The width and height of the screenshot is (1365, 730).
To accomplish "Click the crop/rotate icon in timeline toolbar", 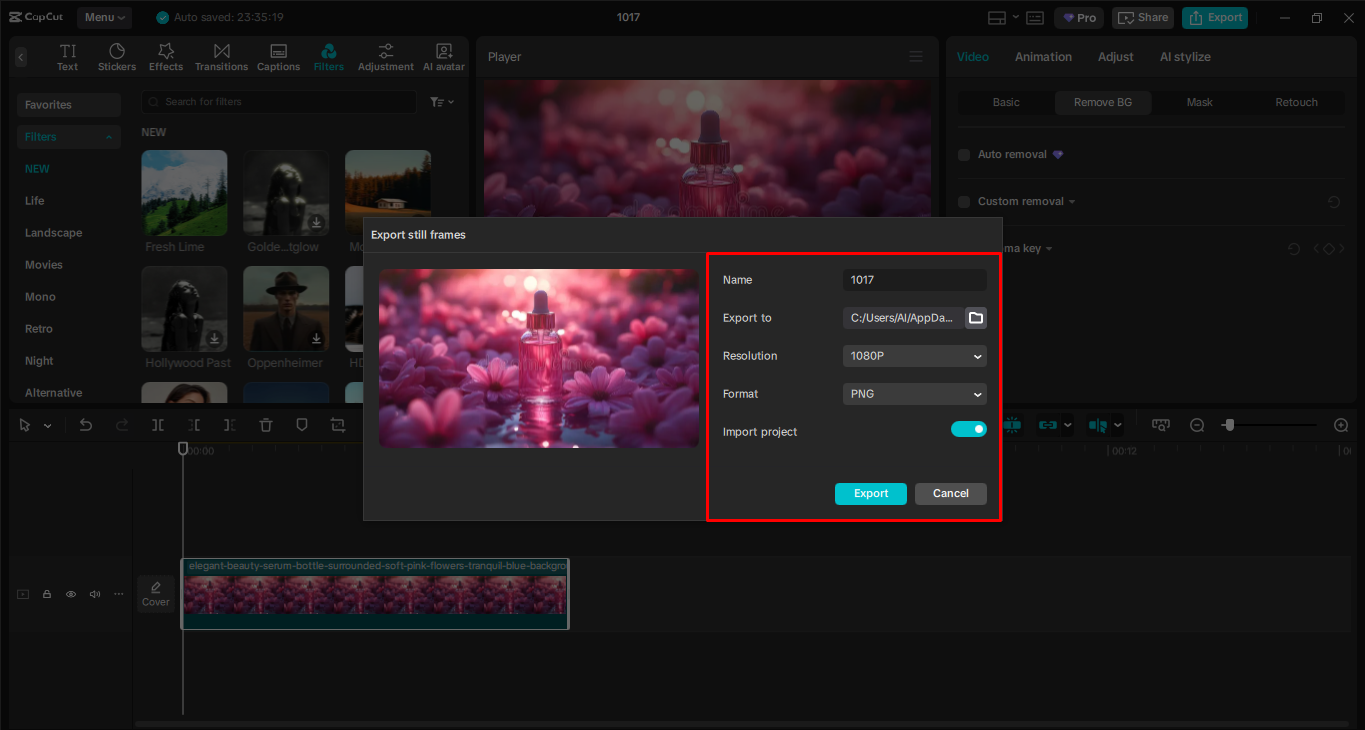I will (x=338, y=425).
